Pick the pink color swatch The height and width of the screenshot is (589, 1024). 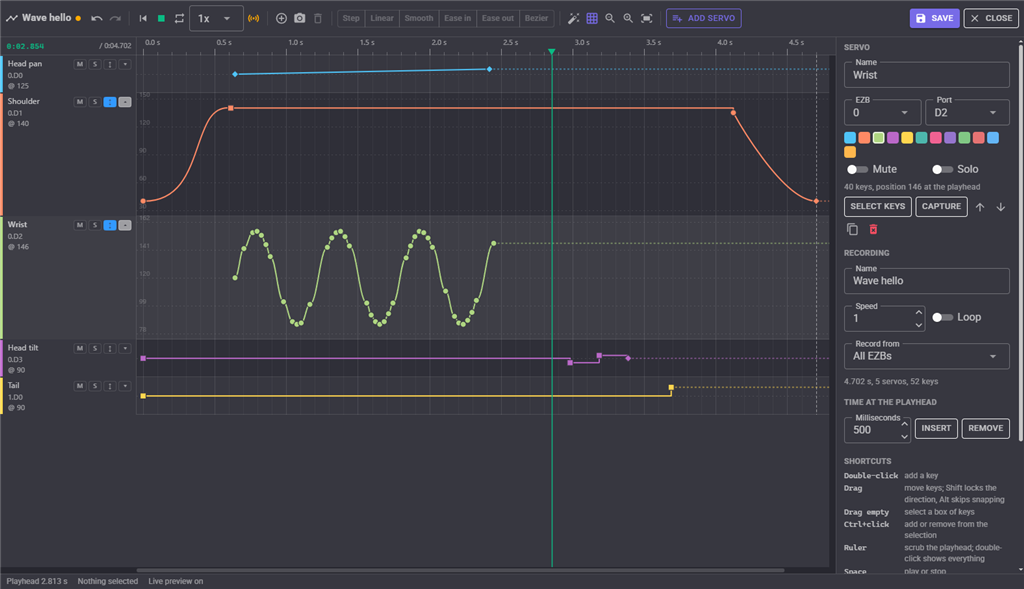(936, 138)
